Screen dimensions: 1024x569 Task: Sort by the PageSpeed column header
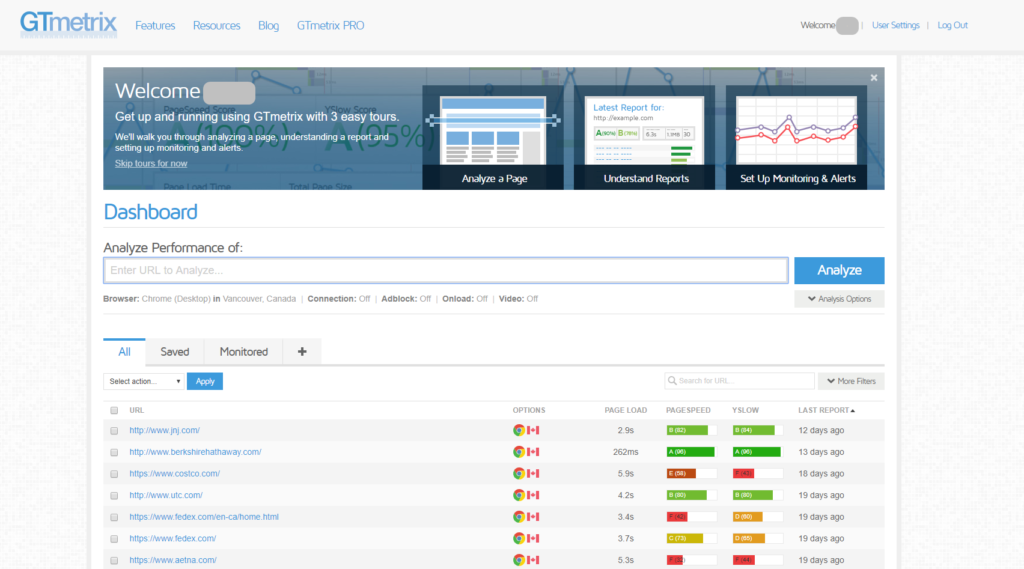(x=688, y=410)
